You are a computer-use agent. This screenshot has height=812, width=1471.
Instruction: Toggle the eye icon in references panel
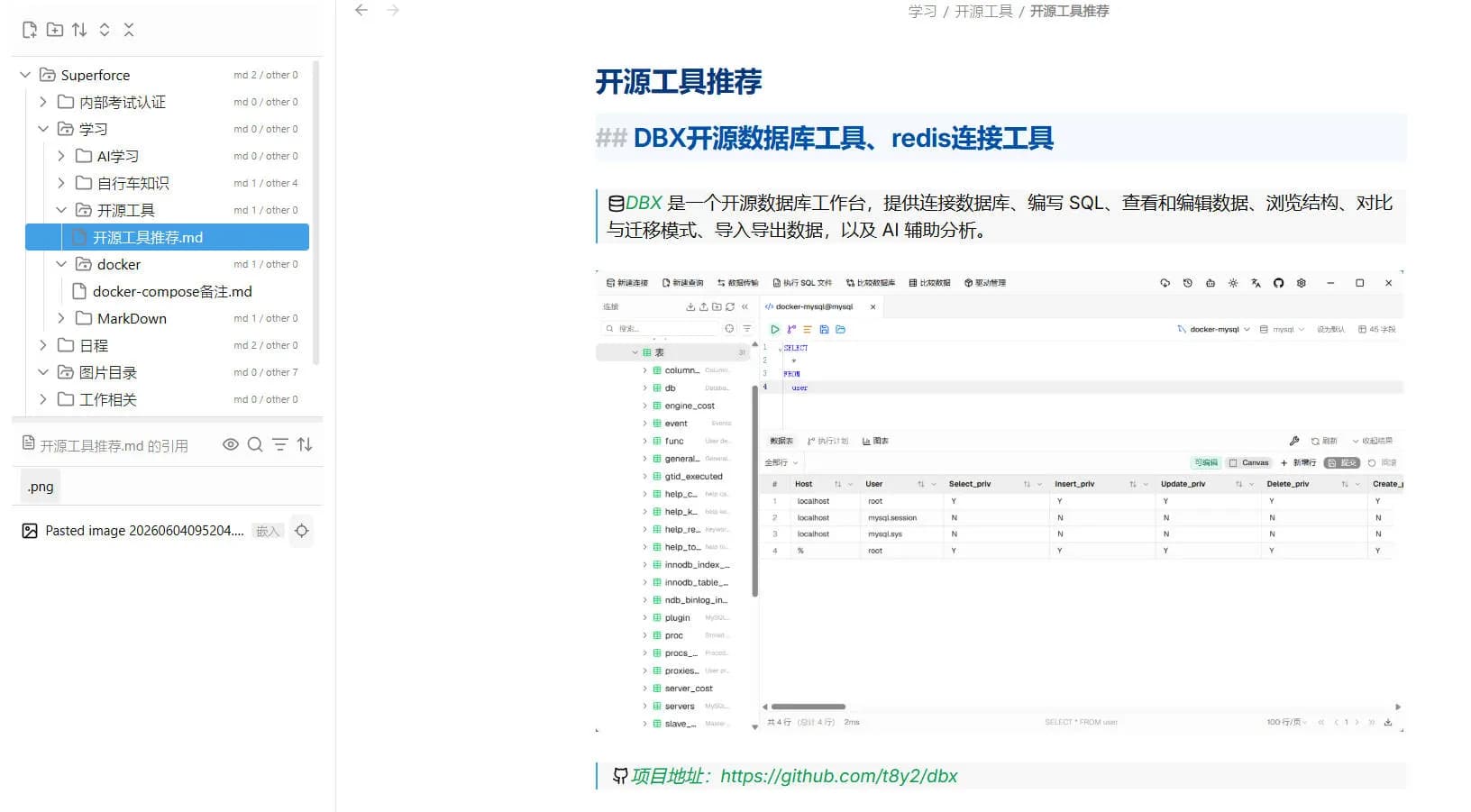point(231,444)
